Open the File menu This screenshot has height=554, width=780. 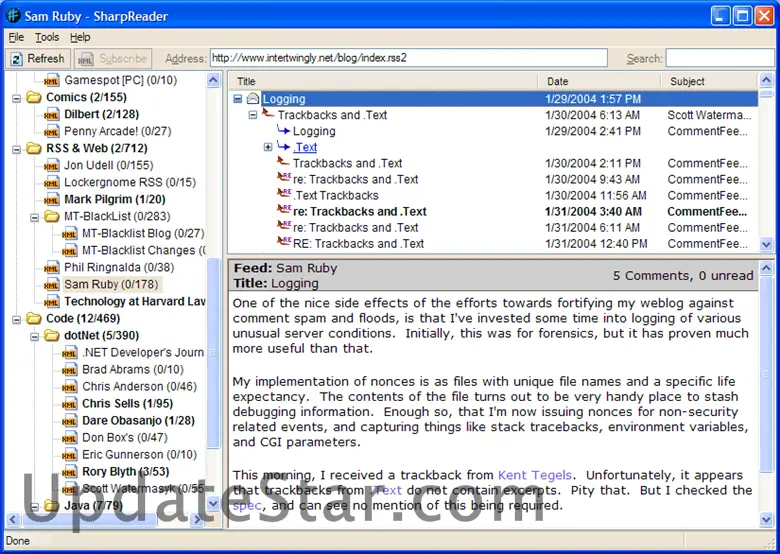coord(16,37)
